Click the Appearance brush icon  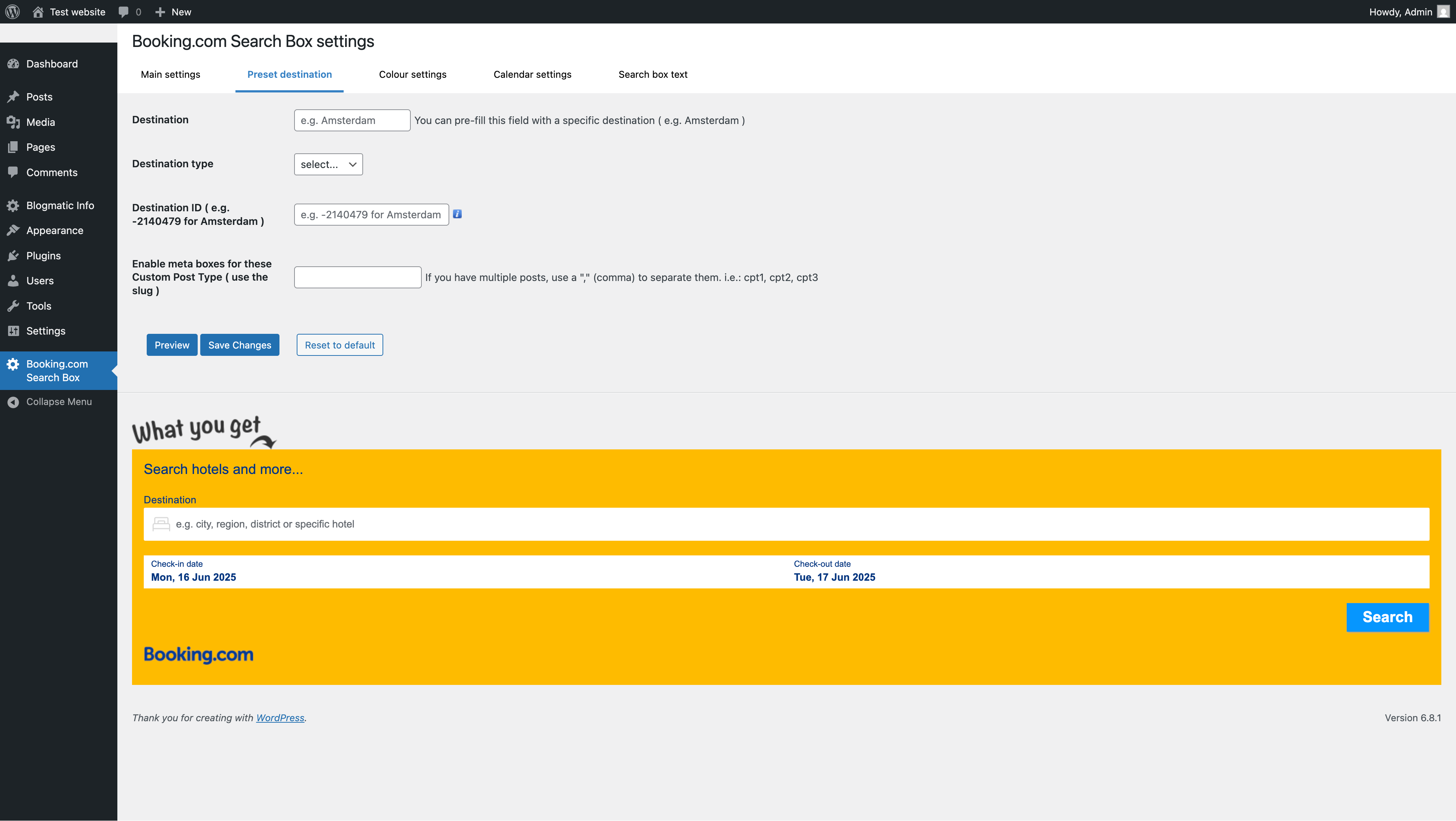tap(13, 230)
